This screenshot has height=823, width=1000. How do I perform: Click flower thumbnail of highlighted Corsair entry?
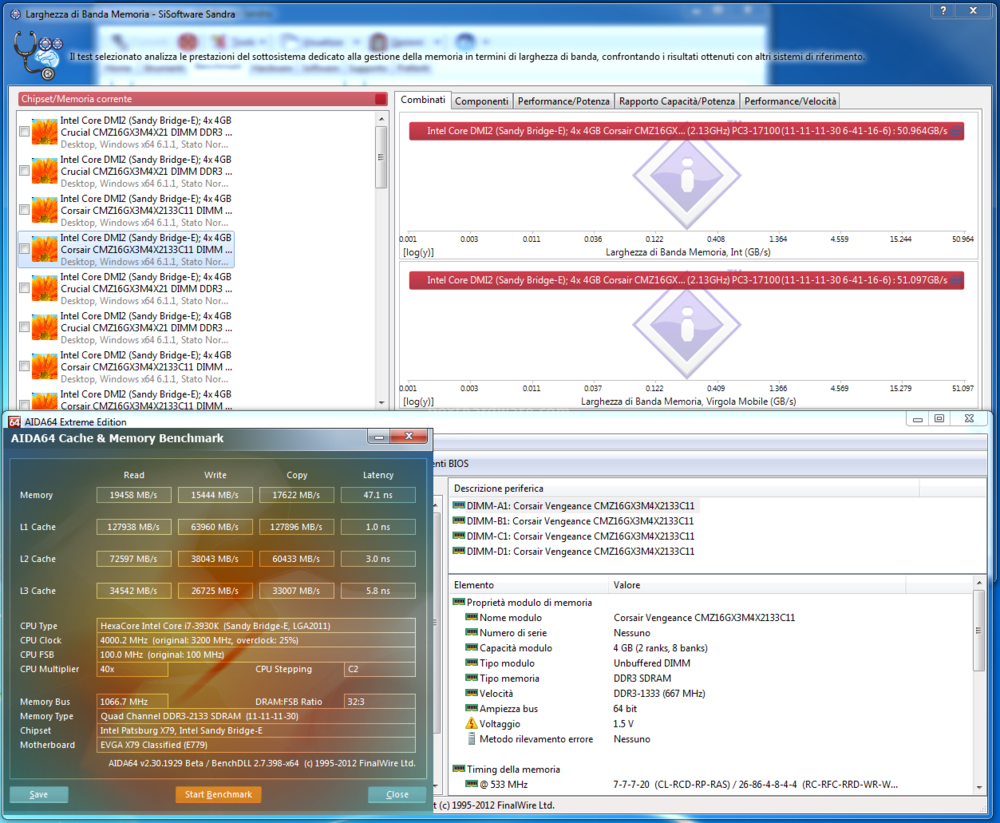[45, 249]
